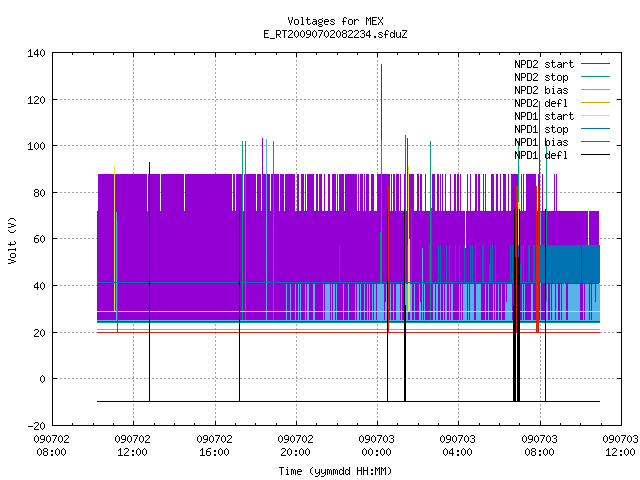The height and width of the screenshot is (480, 640).
Task: Click the red NPD1 bias legend line
Action: pyautogui.click(x=595, y=142)
